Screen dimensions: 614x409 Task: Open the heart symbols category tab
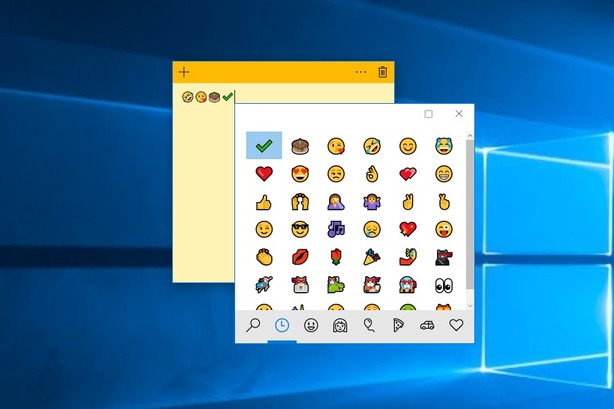456,325
